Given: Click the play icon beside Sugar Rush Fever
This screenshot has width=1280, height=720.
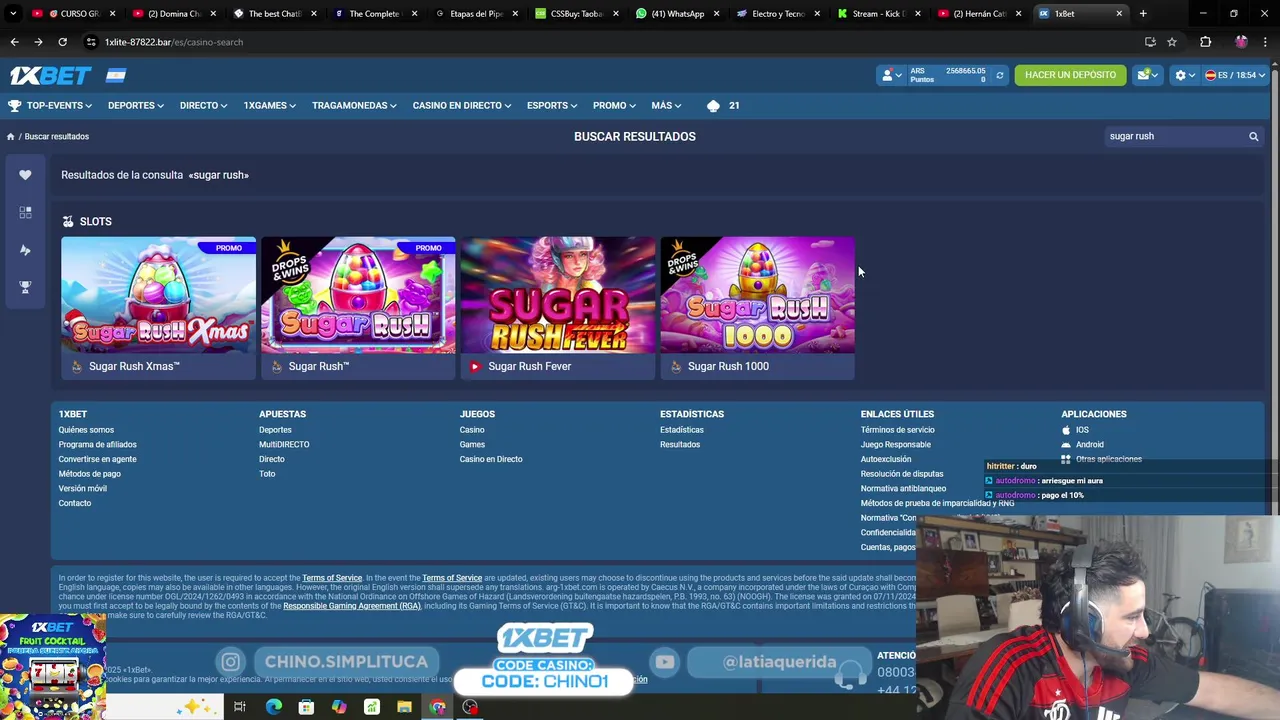Looking at the screenshot, I should tap(475, 367).
